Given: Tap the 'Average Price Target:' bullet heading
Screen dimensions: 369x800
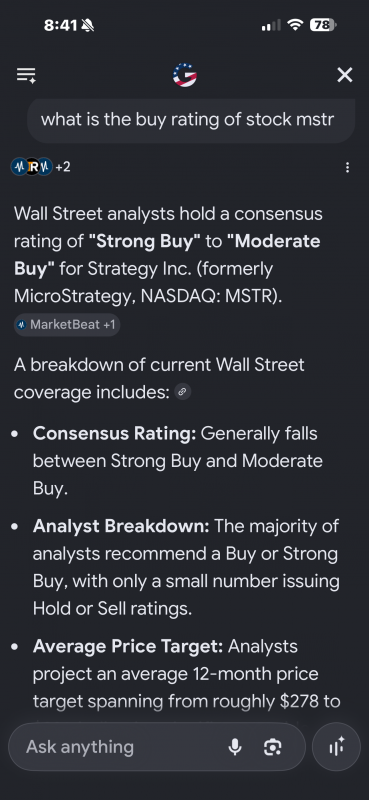Looking at the screenshot, I should (x=128, y=646).
